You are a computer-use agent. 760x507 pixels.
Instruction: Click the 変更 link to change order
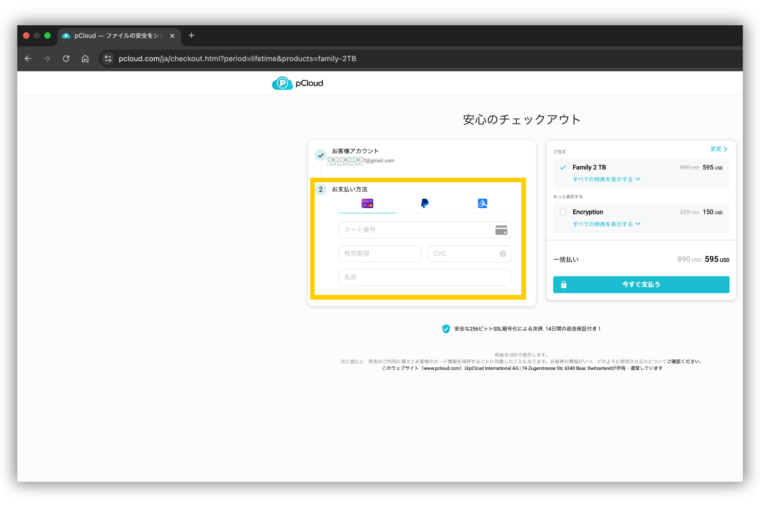coord(718,148)
